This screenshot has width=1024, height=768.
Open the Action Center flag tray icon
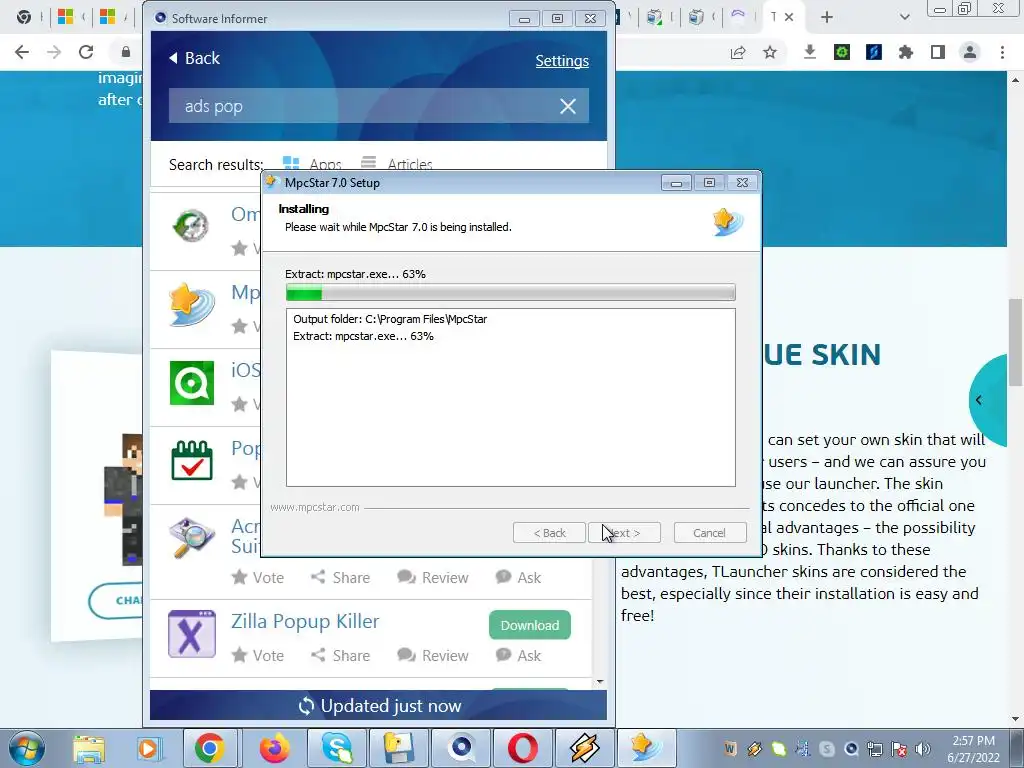[x=899, y=749]
